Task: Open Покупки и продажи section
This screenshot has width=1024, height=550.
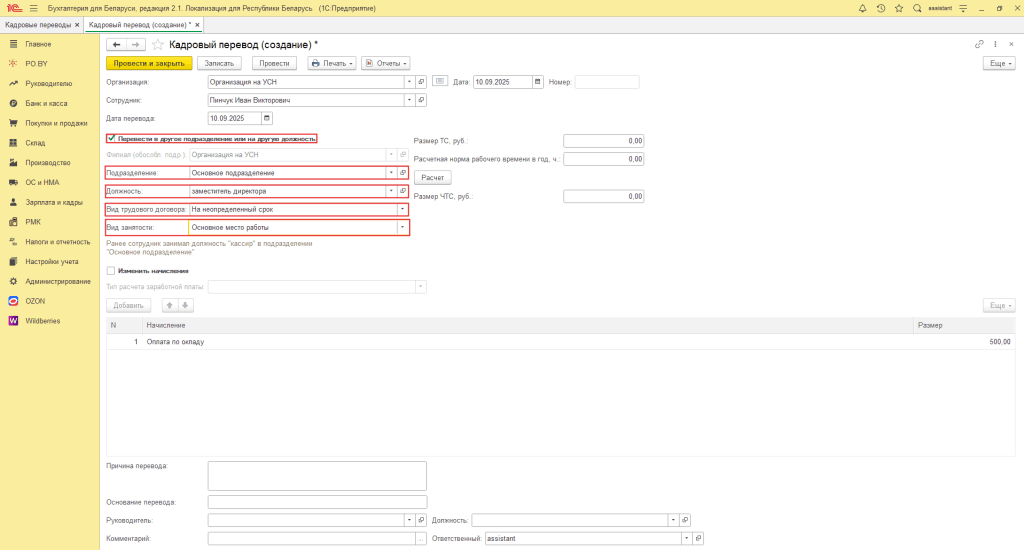Action: point(56,123)
